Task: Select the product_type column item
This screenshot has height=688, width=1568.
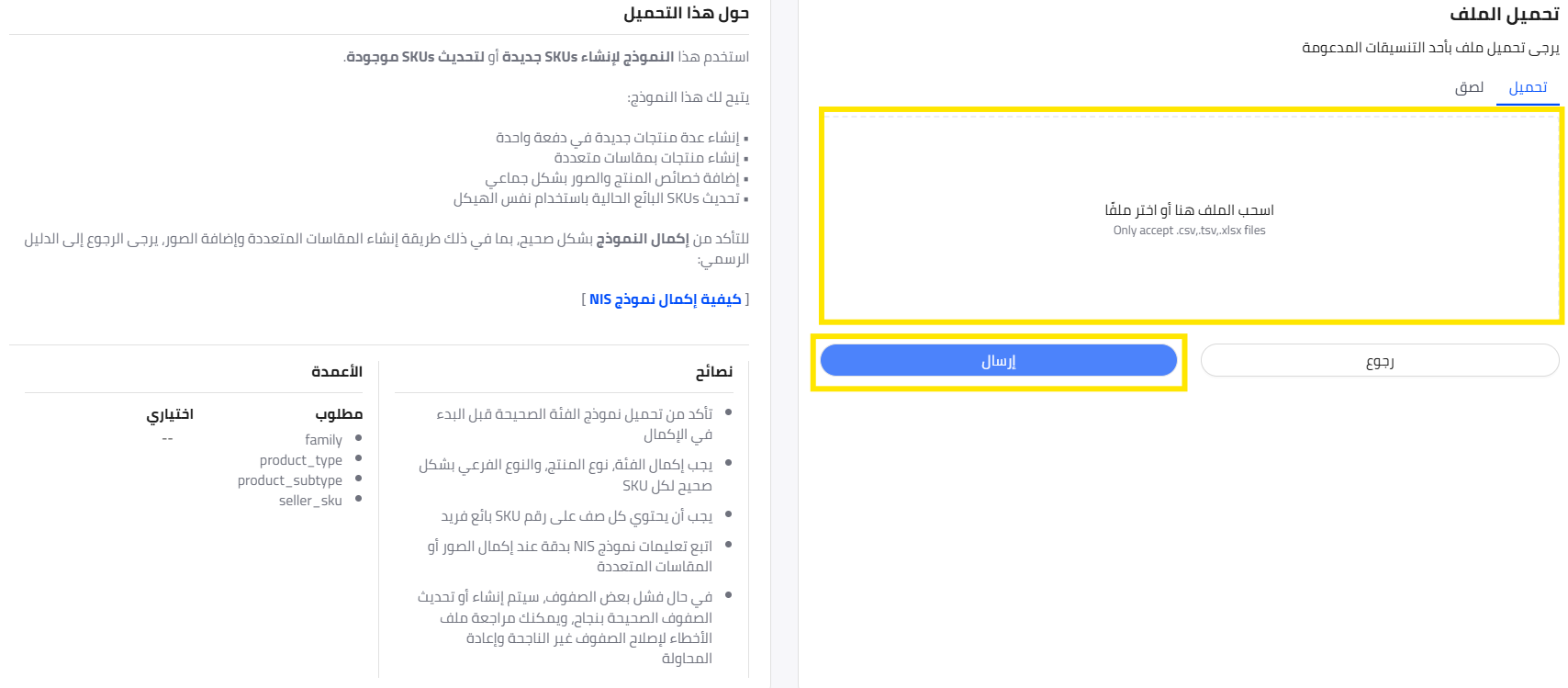Action: [301, 460]
